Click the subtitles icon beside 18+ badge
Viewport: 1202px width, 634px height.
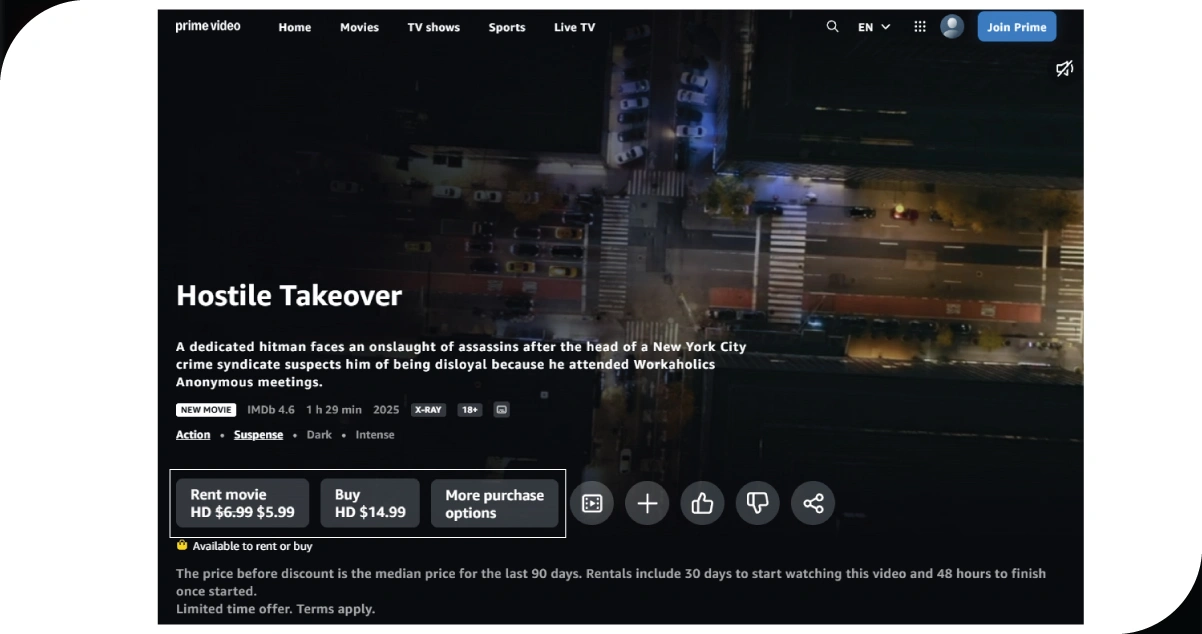[501, 410]
